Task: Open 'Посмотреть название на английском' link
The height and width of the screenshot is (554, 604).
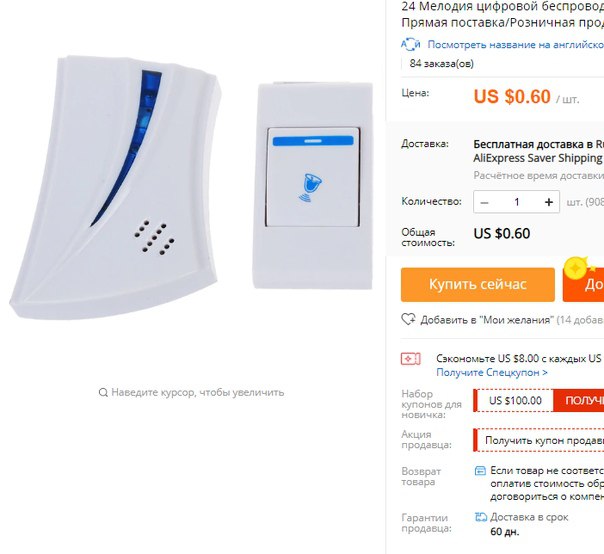Action: pyautogui.click(x=515, y=45)
